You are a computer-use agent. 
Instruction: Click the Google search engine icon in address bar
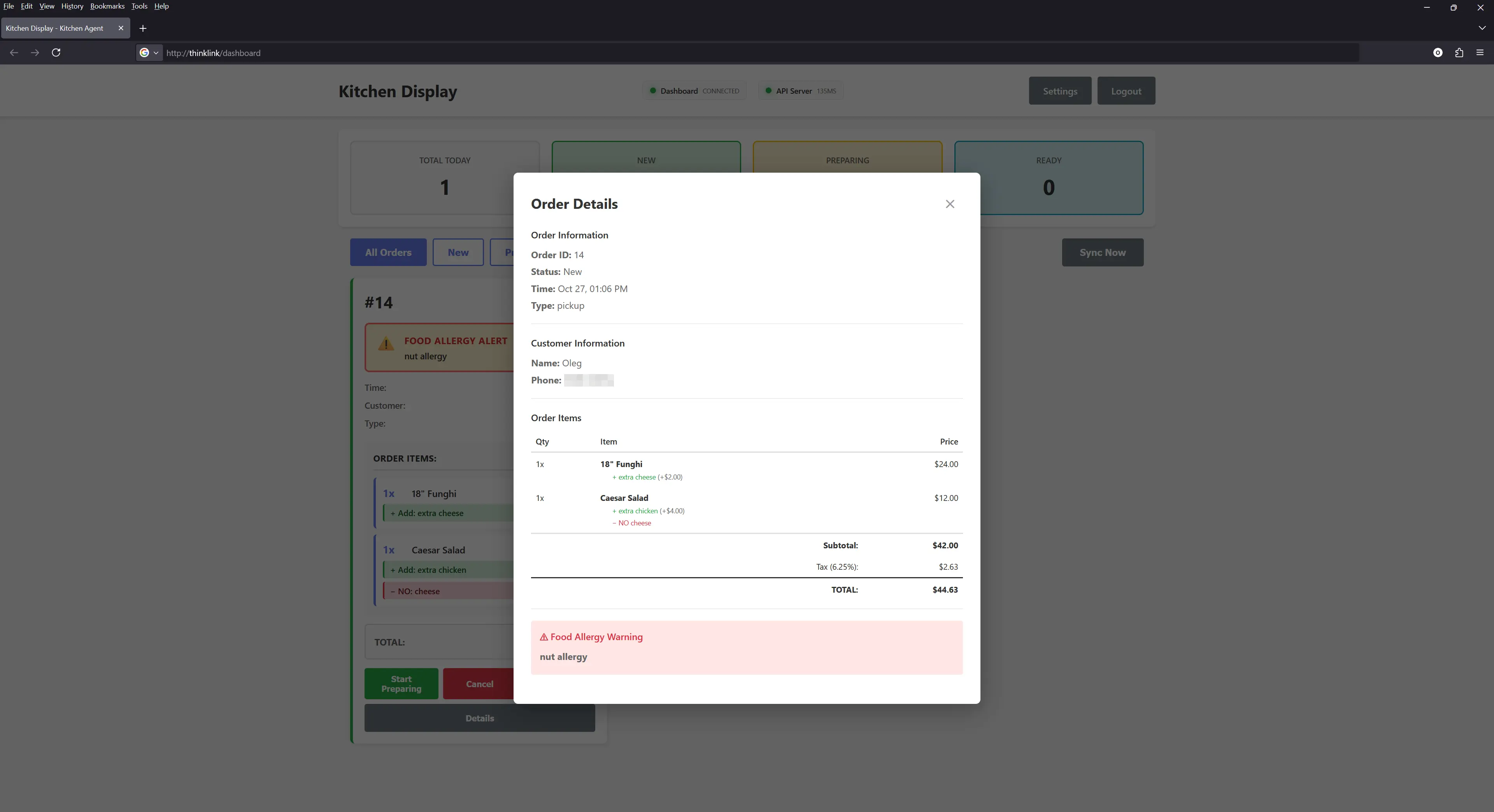(x=145, y=53)
